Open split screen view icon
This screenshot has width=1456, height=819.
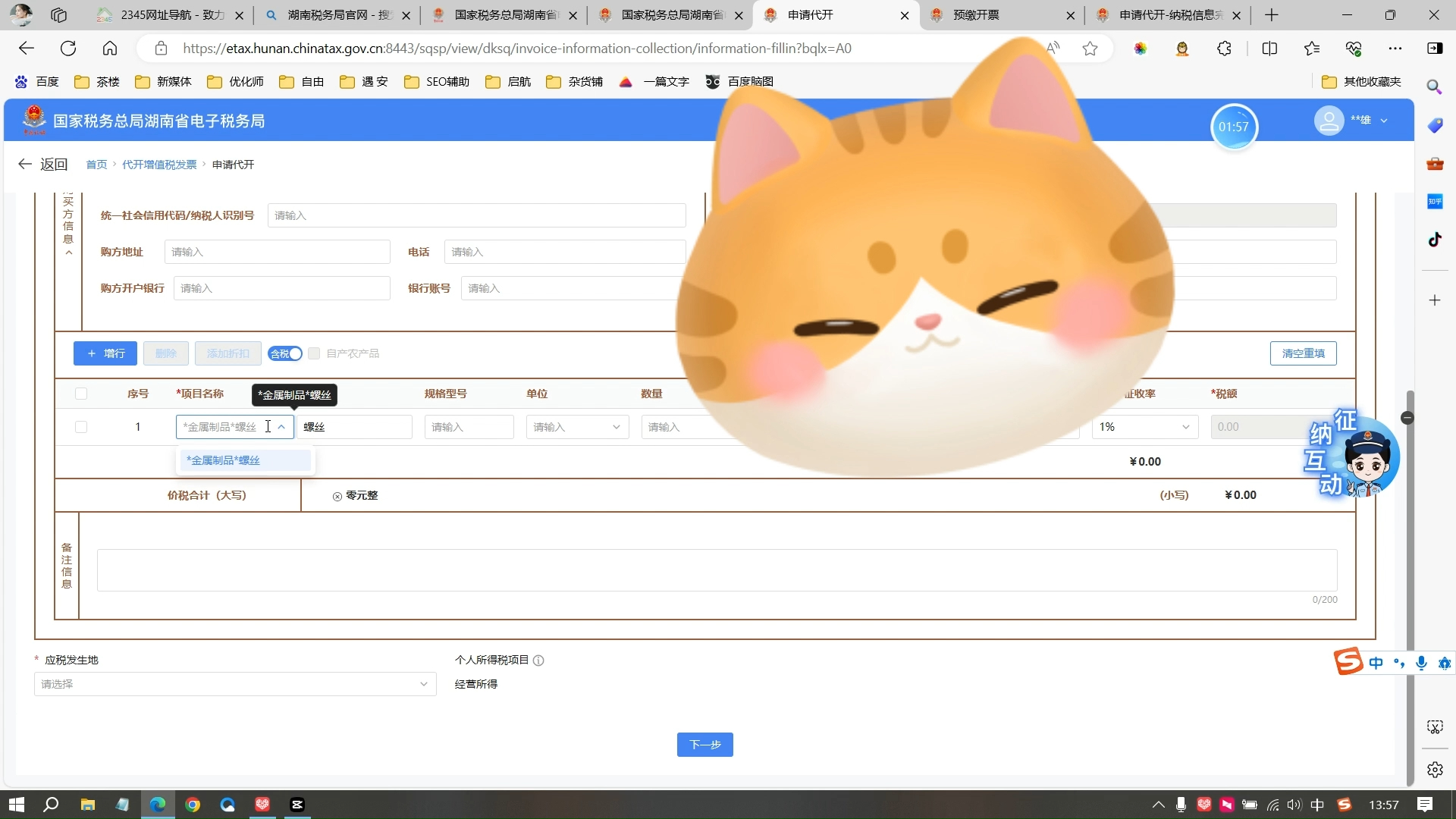coord(1269,49)
